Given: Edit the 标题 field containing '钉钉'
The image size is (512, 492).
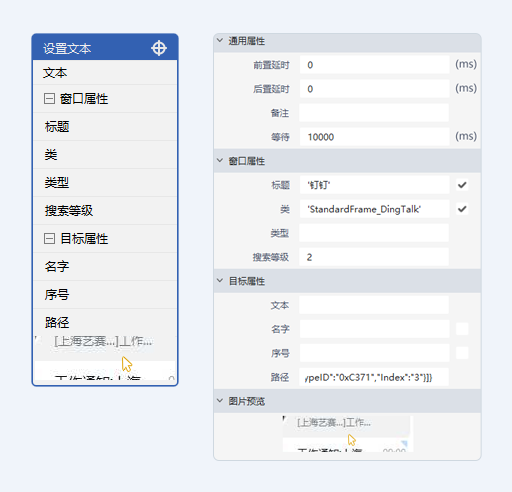Looking at the screenshot, I should [x=374, y=185].
